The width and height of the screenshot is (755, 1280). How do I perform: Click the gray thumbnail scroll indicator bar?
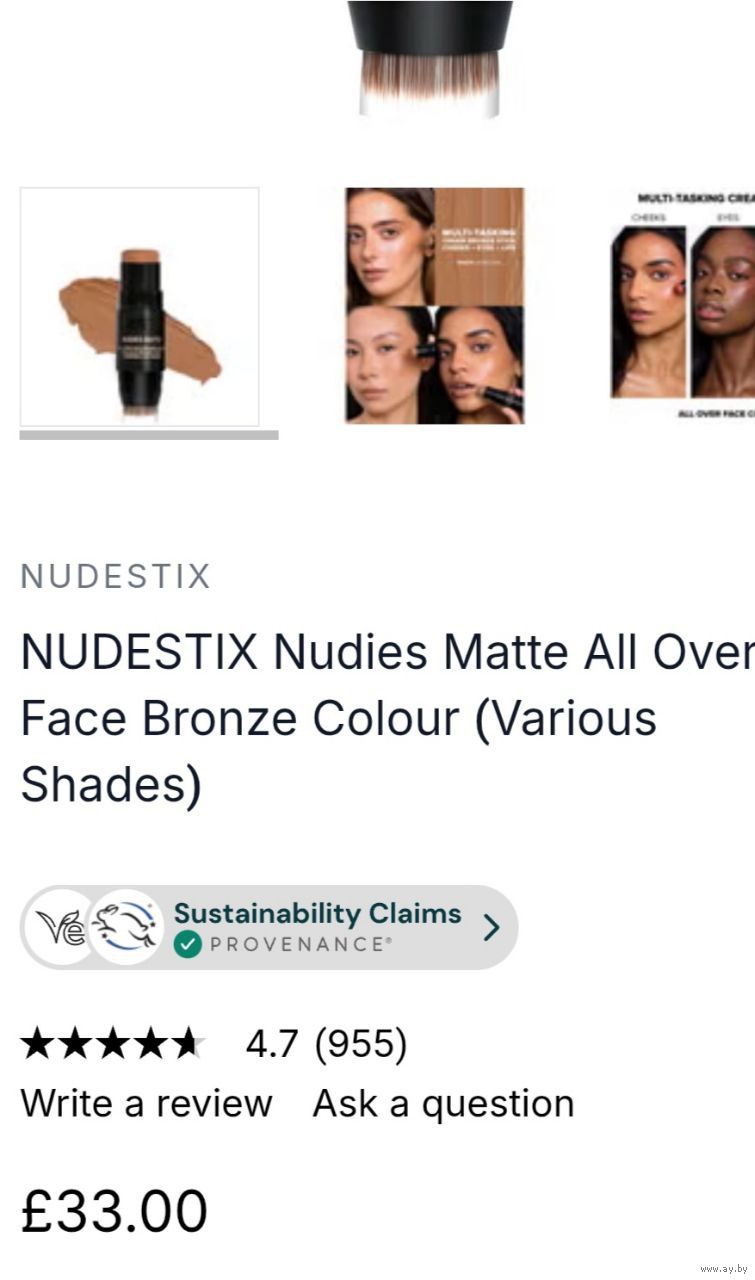[x=149, y=435]
